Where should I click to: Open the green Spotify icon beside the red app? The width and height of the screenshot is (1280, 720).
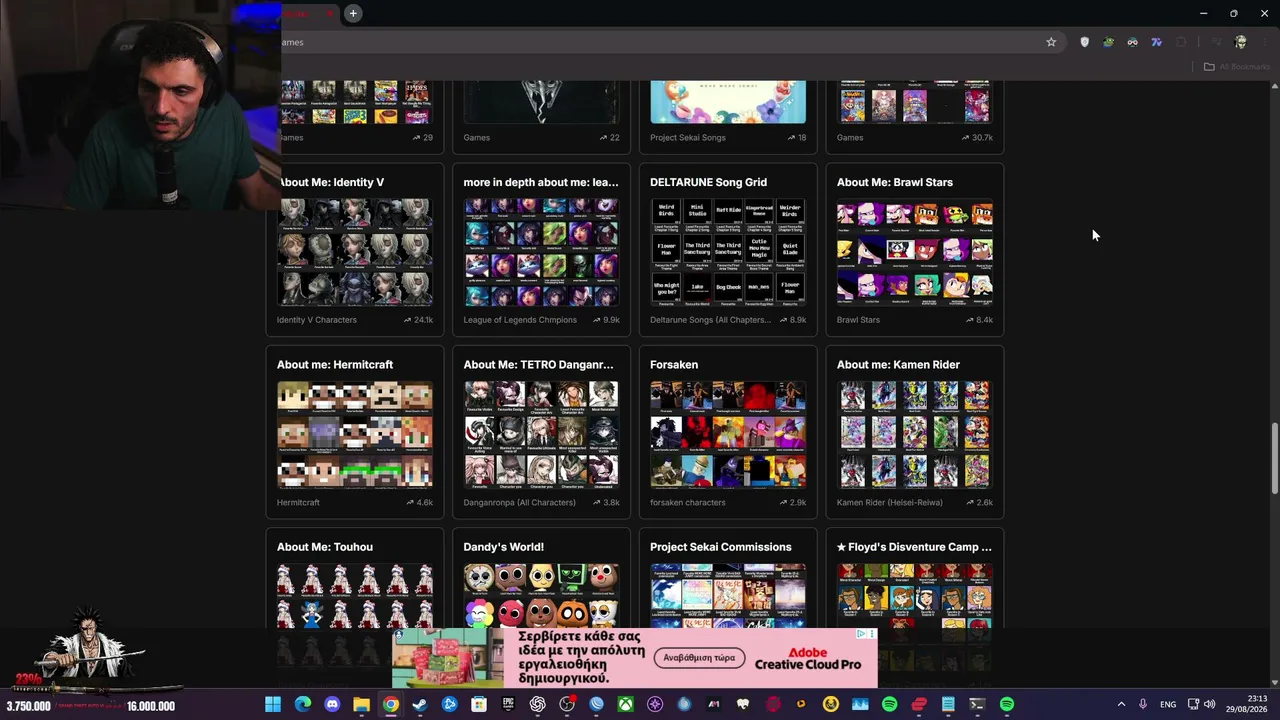889,705
